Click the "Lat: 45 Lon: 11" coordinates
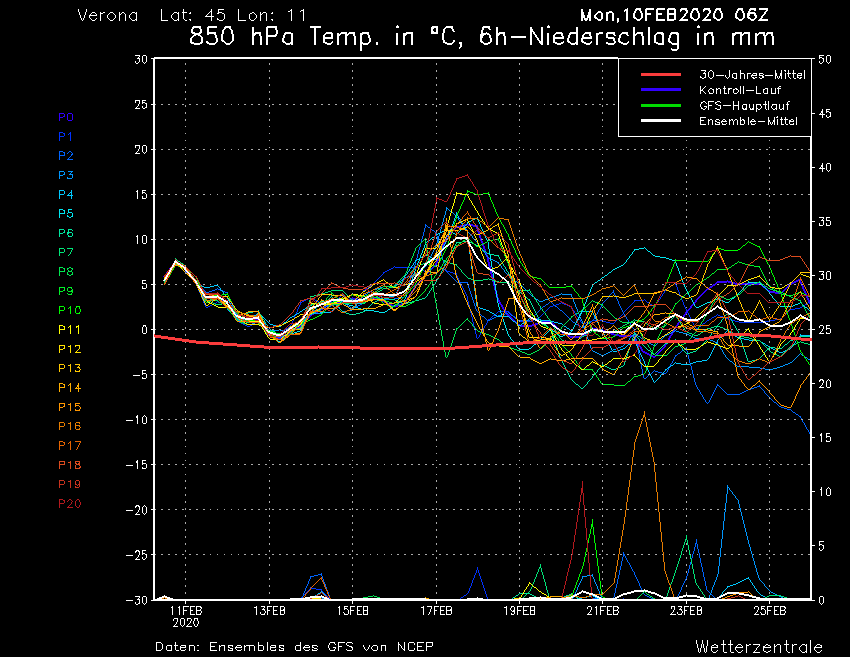The height and width of the screenshot is (657, 850). pos(233,15)
